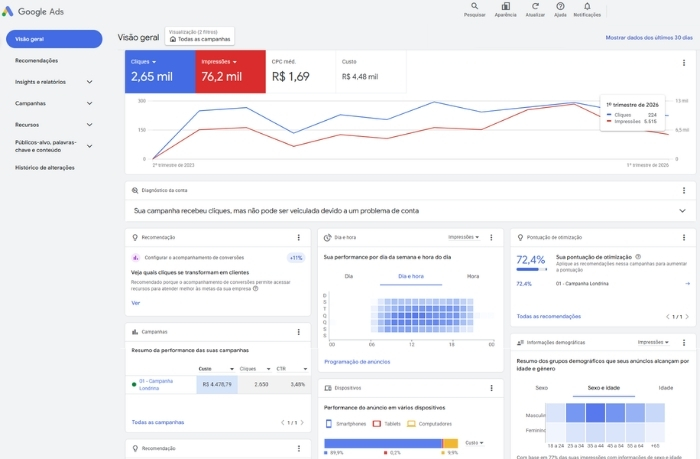Screen dimensions: 700x459
Task: Open Todas as campanhas link
Action: click(158, 422)
